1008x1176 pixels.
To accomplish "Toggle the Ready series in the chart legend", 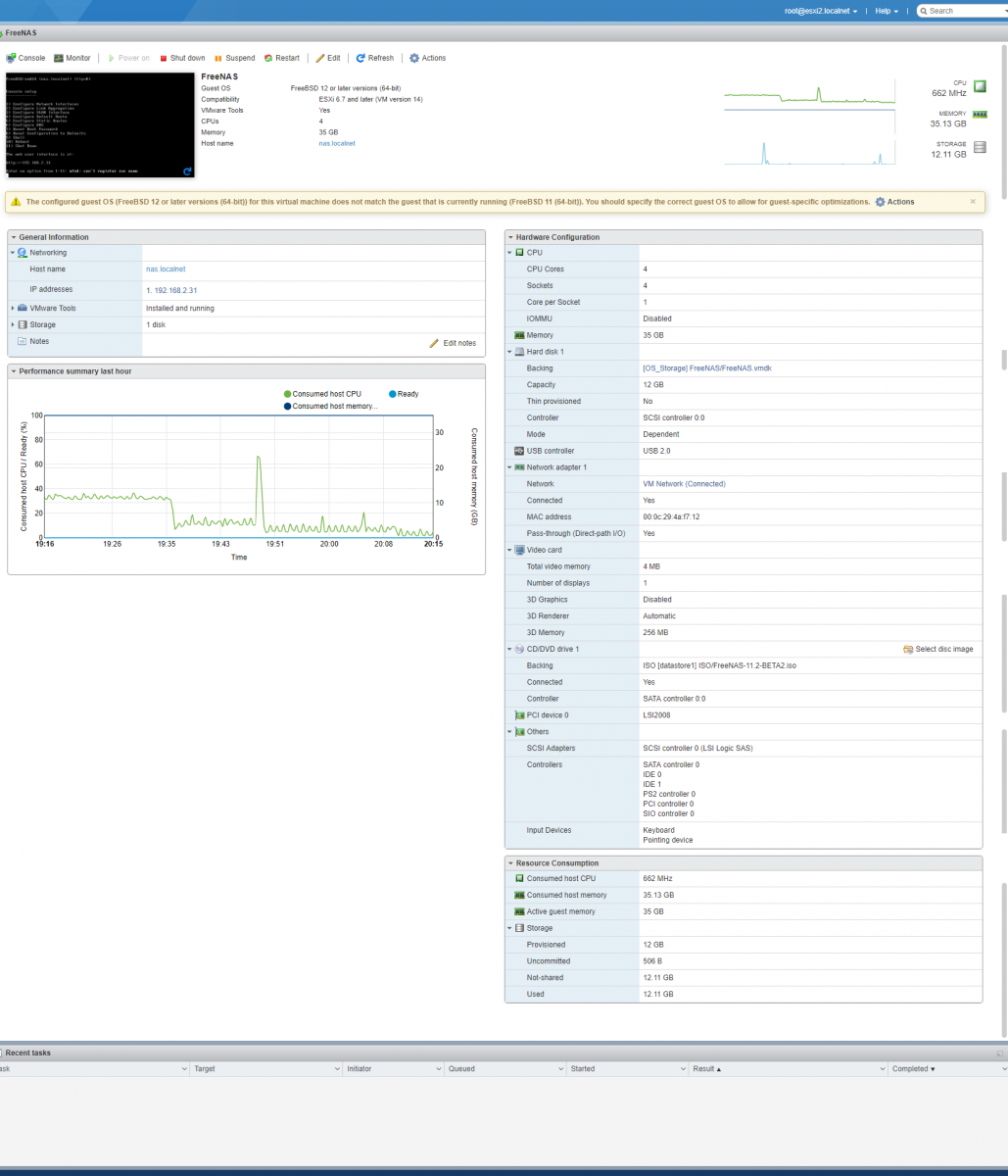I will tap(404, 394).
